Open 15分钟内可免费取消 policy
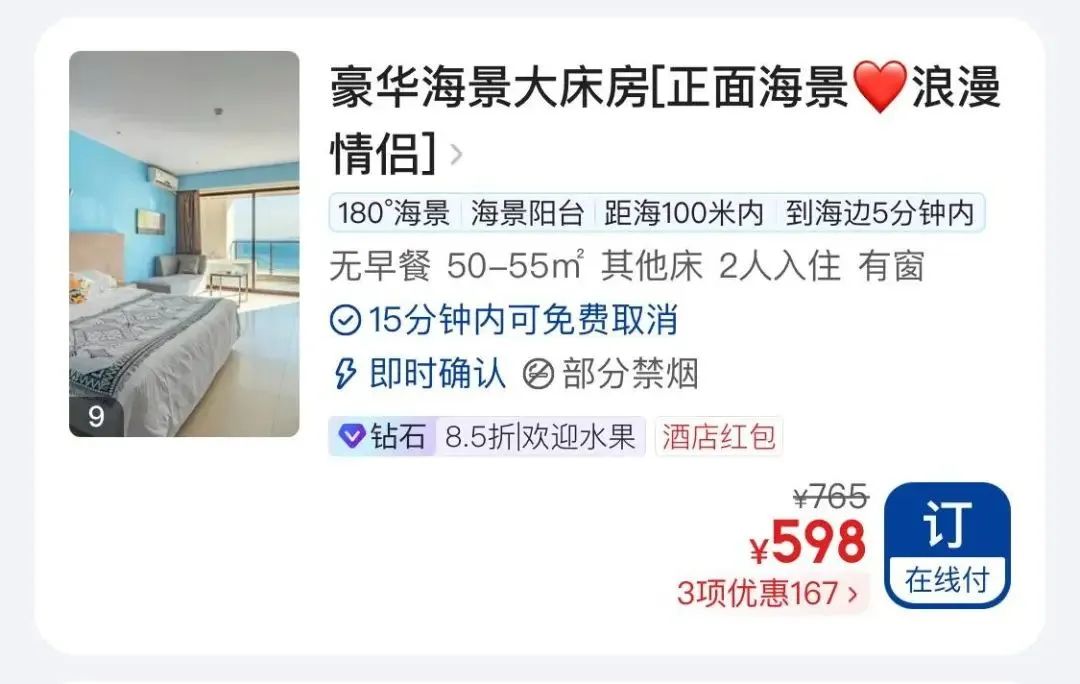Image resolution: width=1080 pixels, height=684 pixels. coord(523,320)
